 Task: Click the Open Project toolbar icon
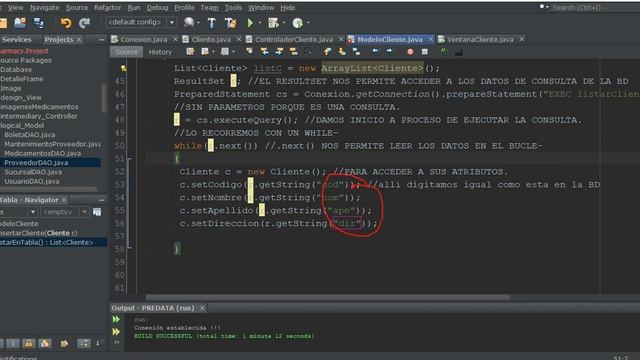20,23
